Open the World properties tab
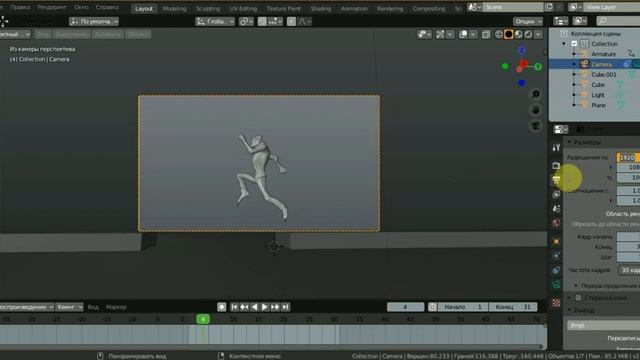Screen dimensions: 640x360 (x=556, y=223)
